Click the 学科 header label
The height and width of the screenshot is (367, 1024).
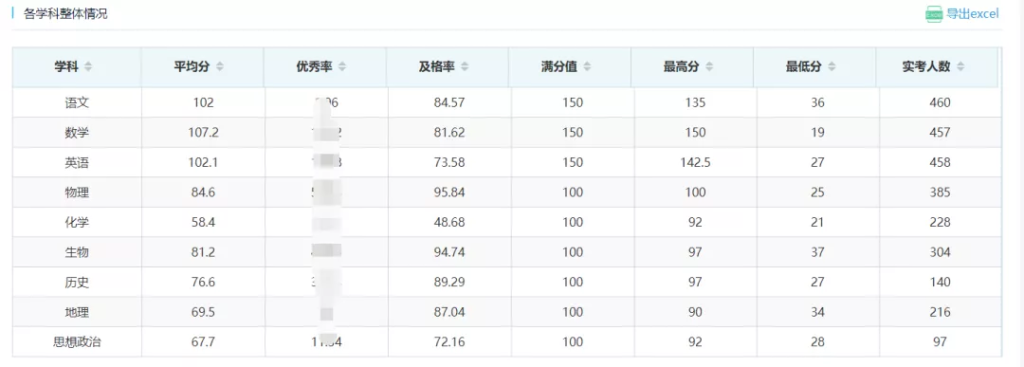[67, 67]
